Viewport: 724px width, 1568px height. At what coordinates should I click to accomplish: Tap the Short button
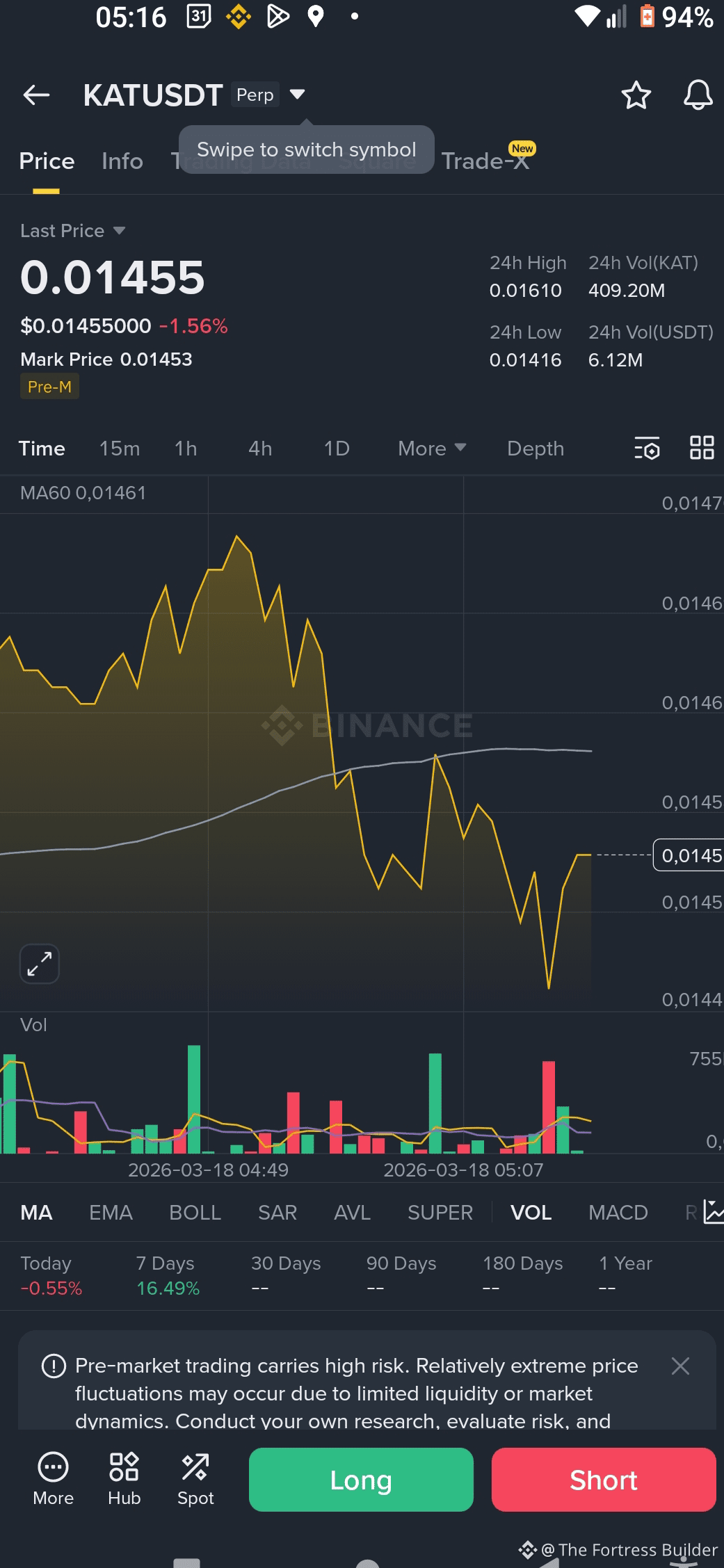(604, 1479)
